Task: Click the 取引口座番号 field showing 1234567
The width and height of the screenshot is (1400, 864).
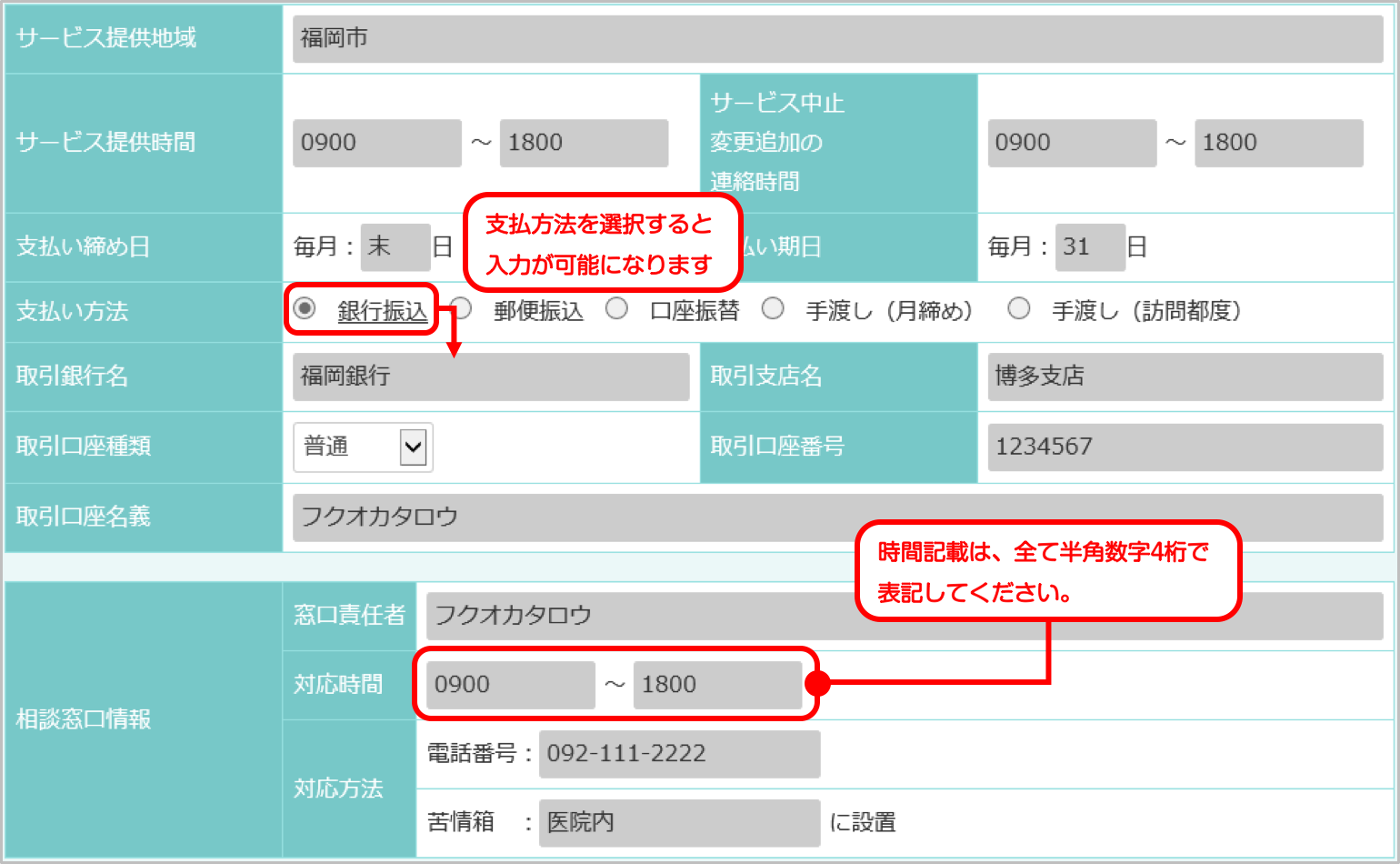Action: tap(1185, 447)
